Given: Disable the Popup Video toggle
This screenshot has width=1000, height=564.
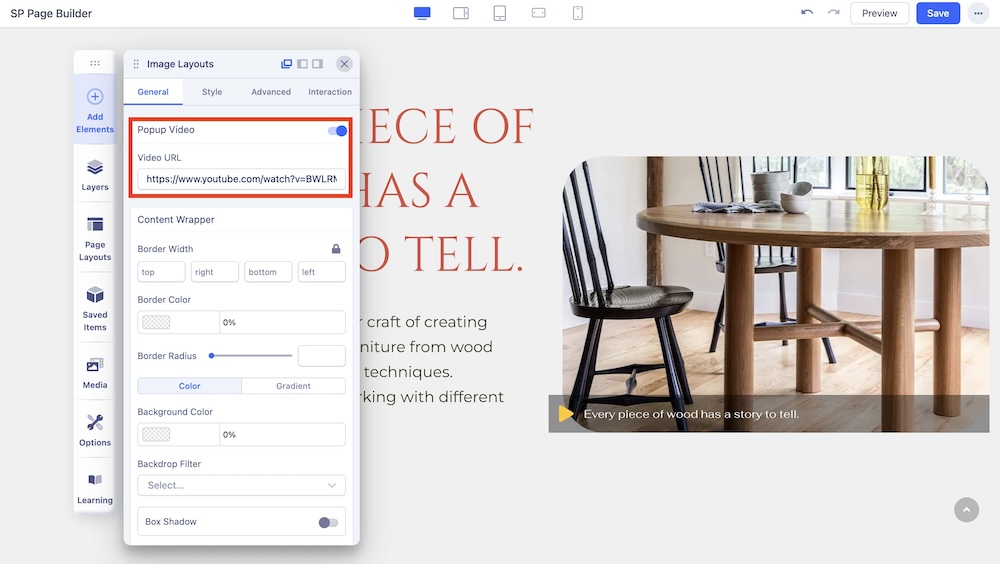Looking at the screenshot, I should (x=337, y=130).
